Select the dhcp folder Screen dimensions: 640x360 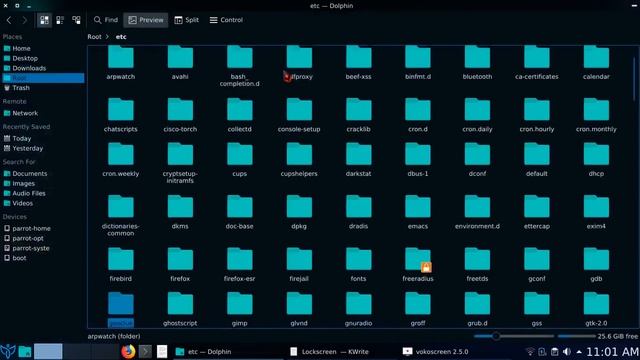point(596,160)
